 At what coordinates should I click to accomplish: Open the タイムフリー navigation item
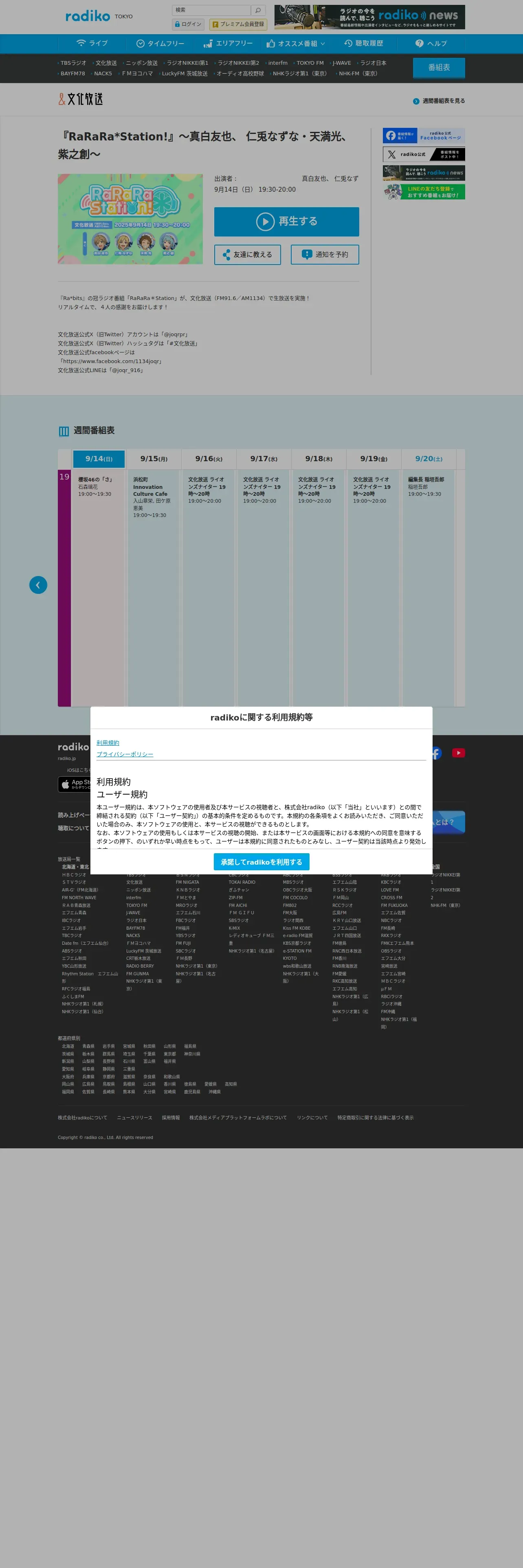click(160, 44)
